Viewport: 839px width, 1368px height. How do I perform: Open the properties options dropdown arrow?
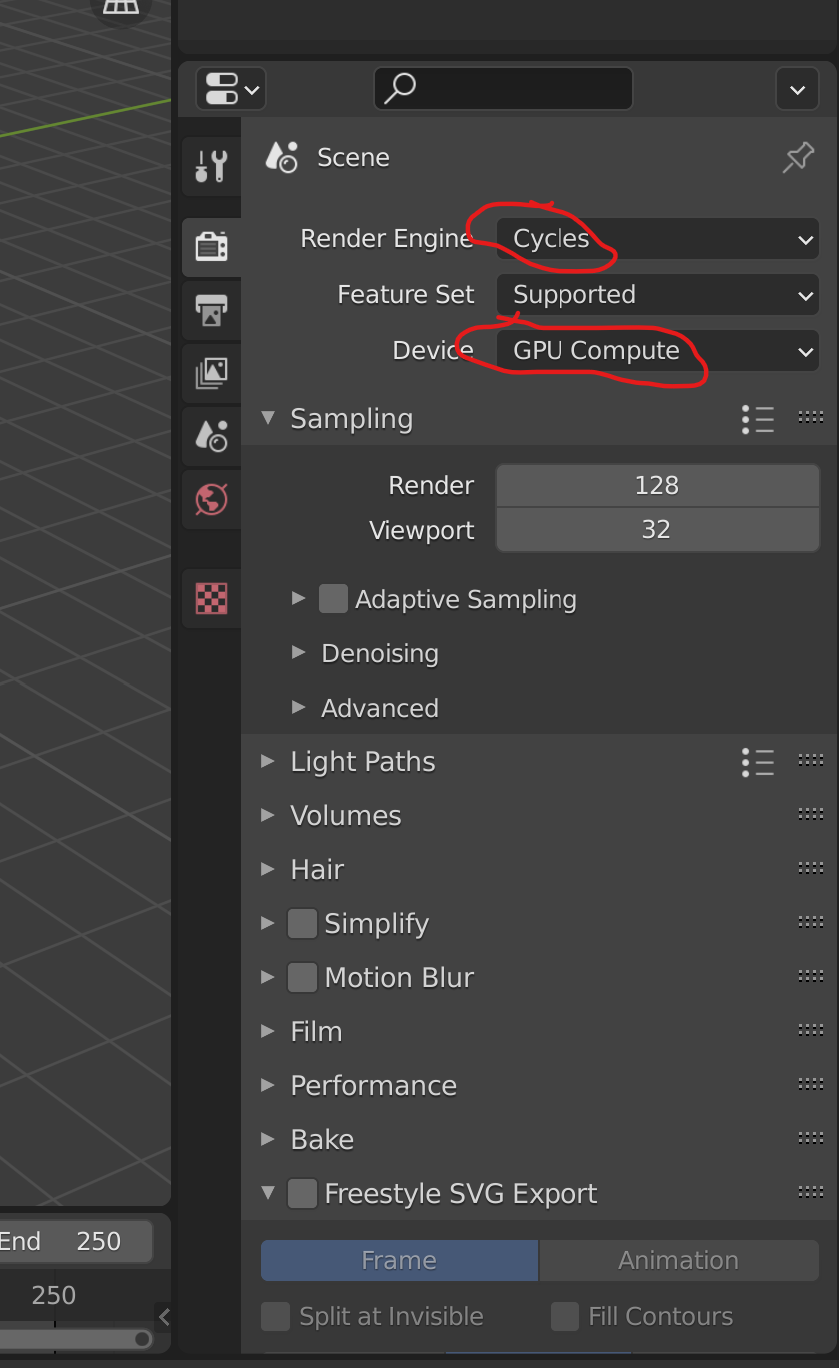pyautogui.click(x=797, y=89)
